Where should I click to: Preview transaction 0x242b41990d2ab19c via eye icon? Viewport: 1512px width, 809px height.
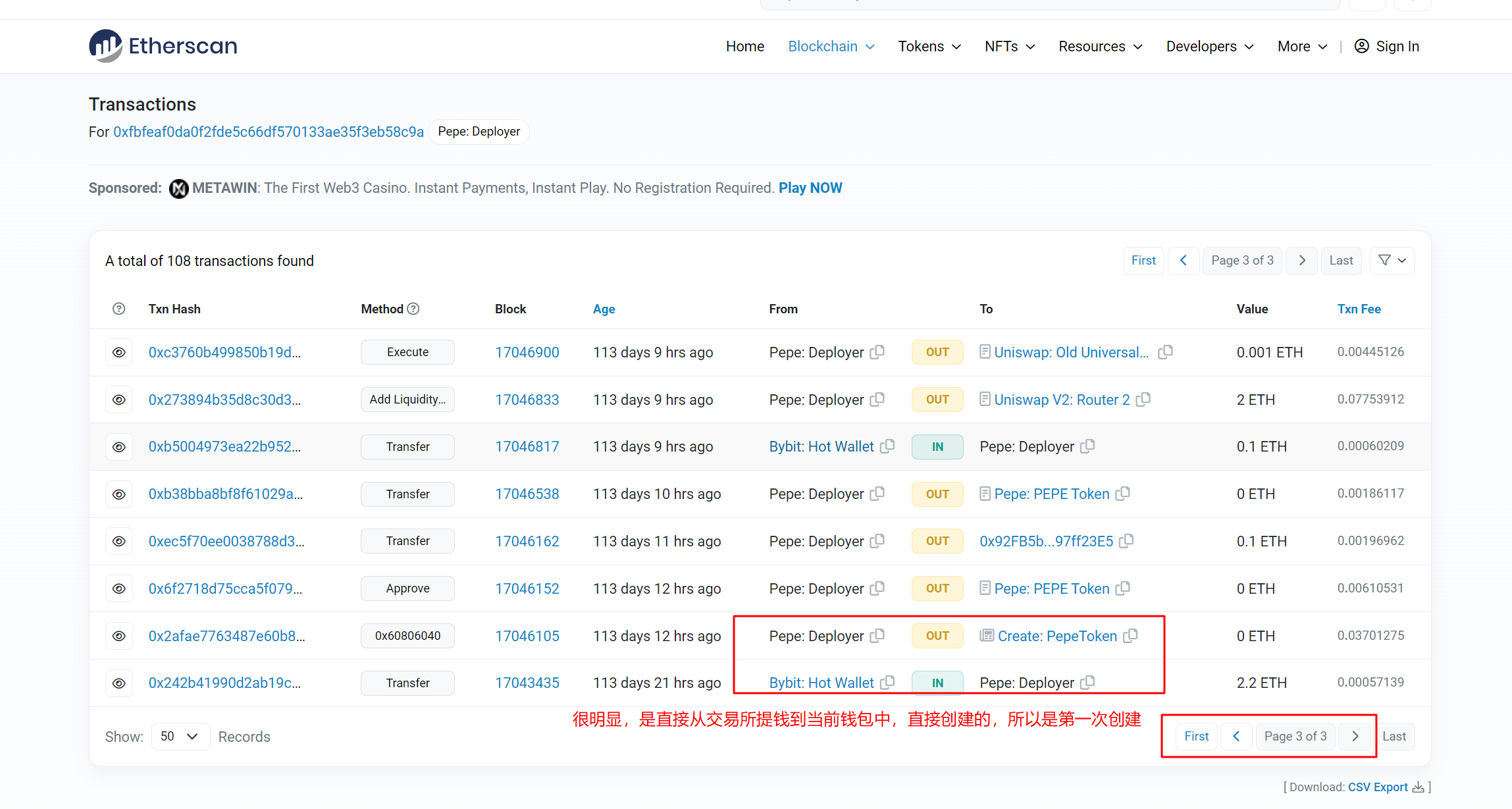point(119,683)
